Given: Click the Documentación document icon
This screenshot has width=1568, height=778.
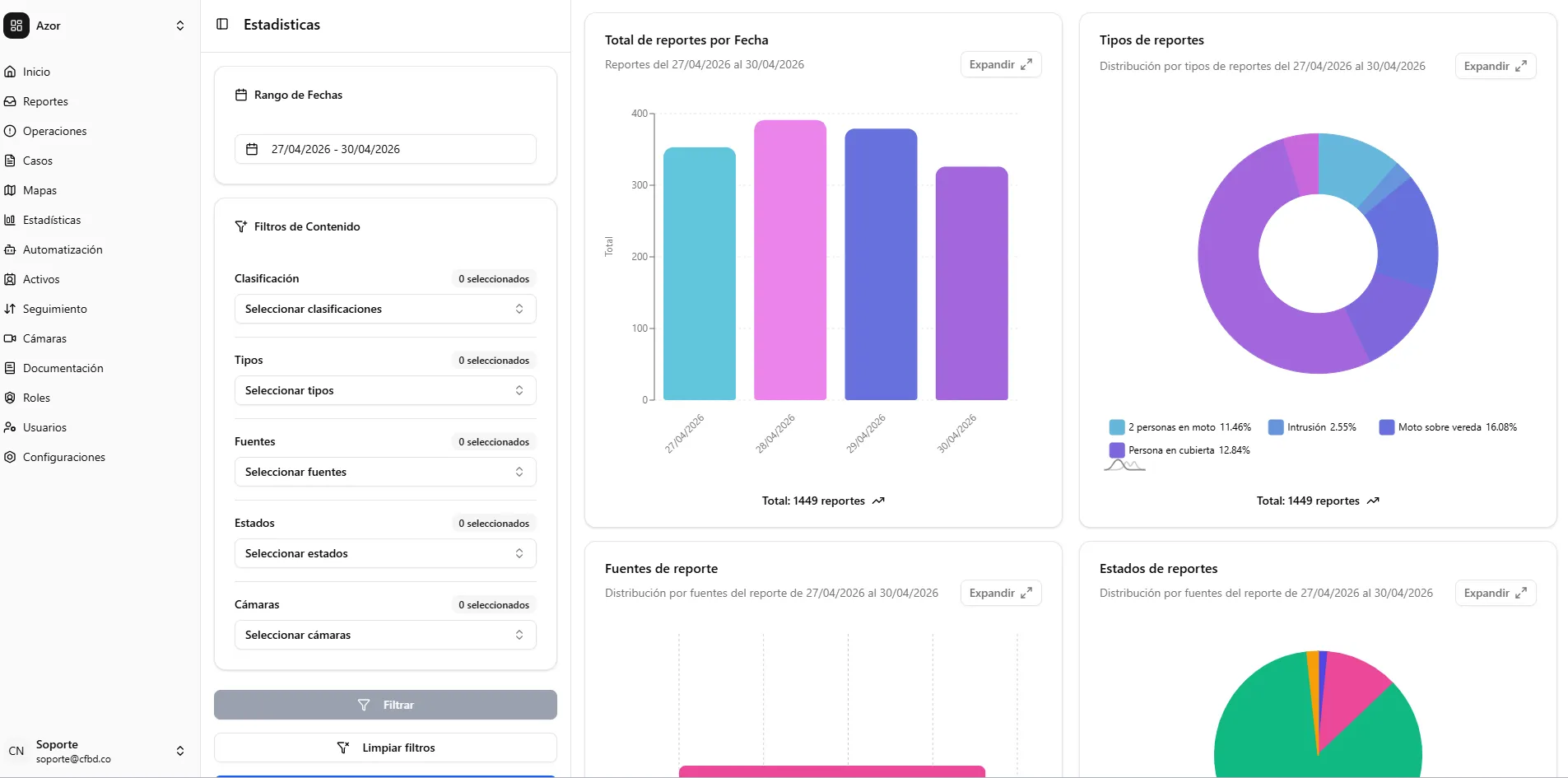Looking at the screenshot, I should coord(10,368).
